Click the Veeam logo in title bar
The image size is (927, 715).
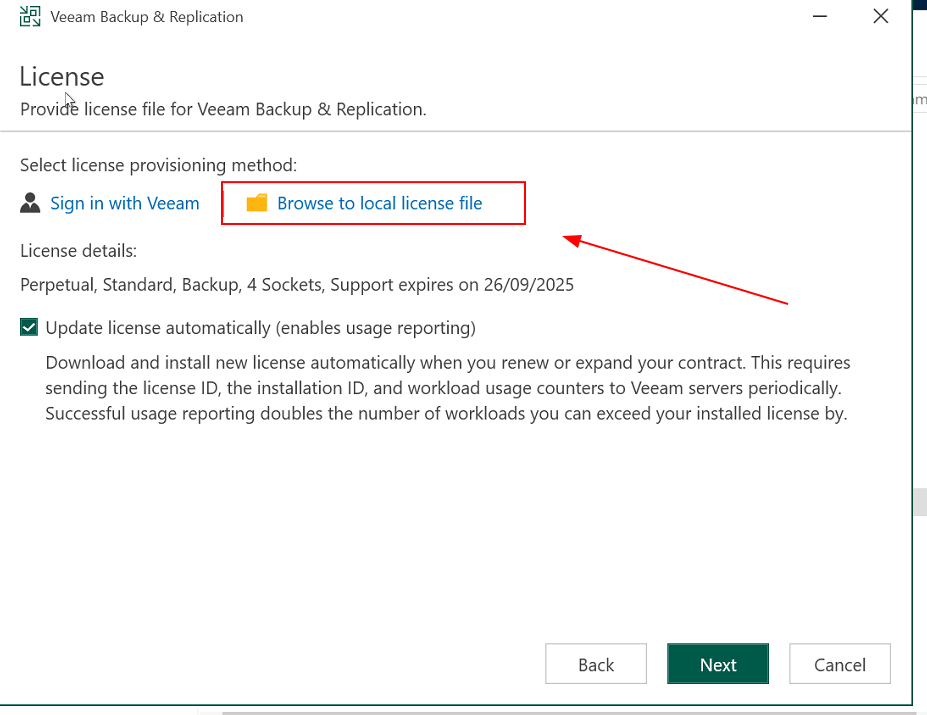[x=30, y=17]
